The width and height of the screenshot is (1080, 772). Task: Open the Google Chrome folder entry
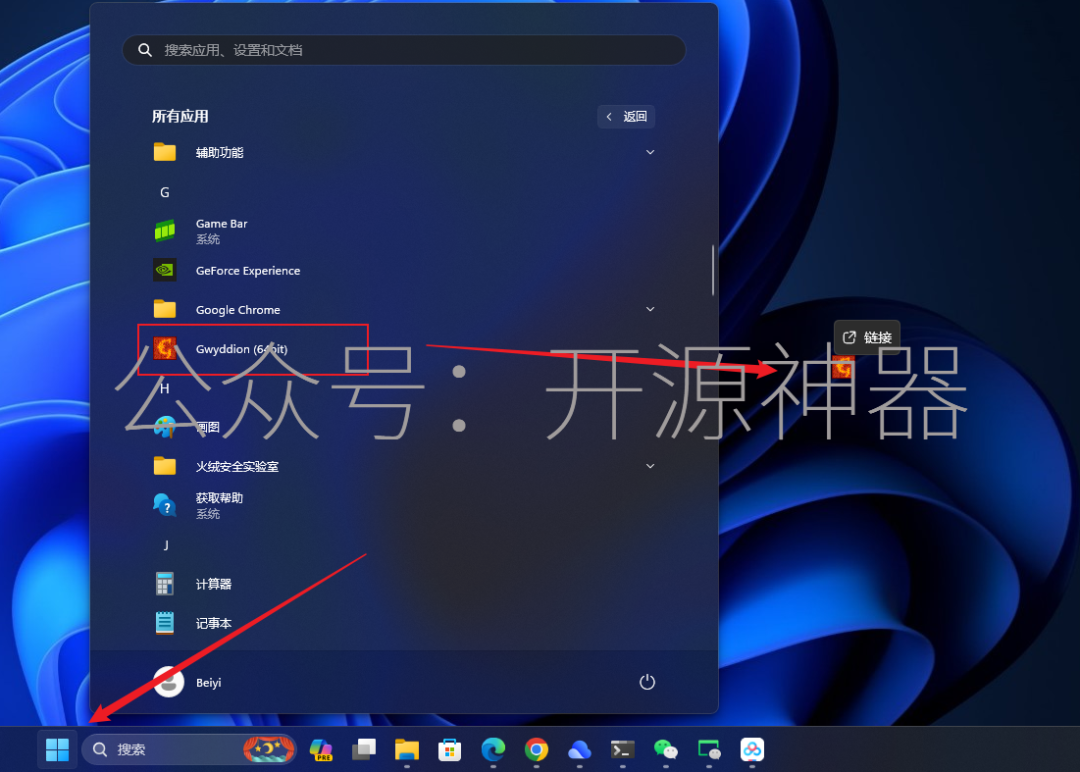tap(403, 310)
